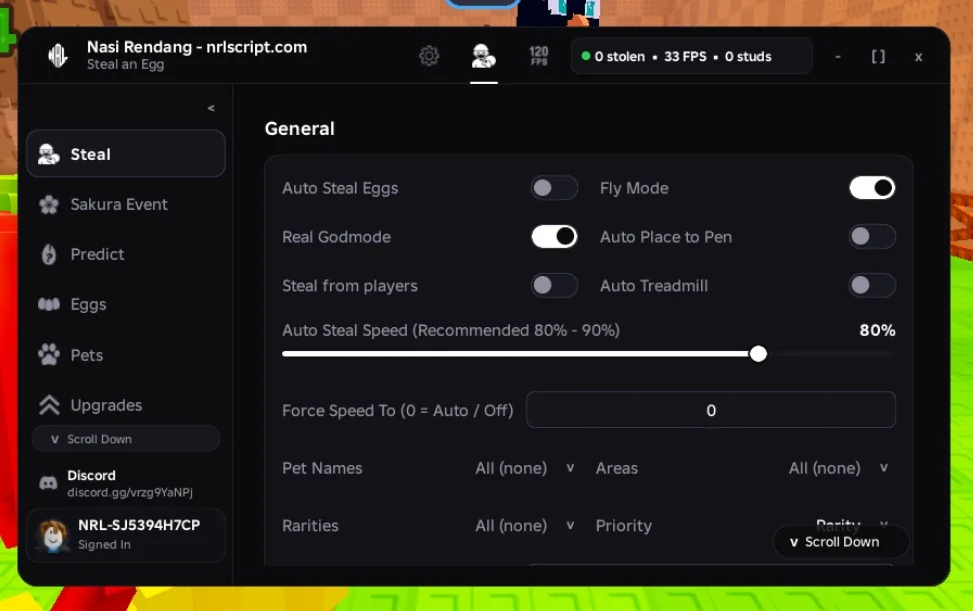The image size is (973, 611).
Task: Click the main panel Scroll Down button
Action: tap(841, 542)
